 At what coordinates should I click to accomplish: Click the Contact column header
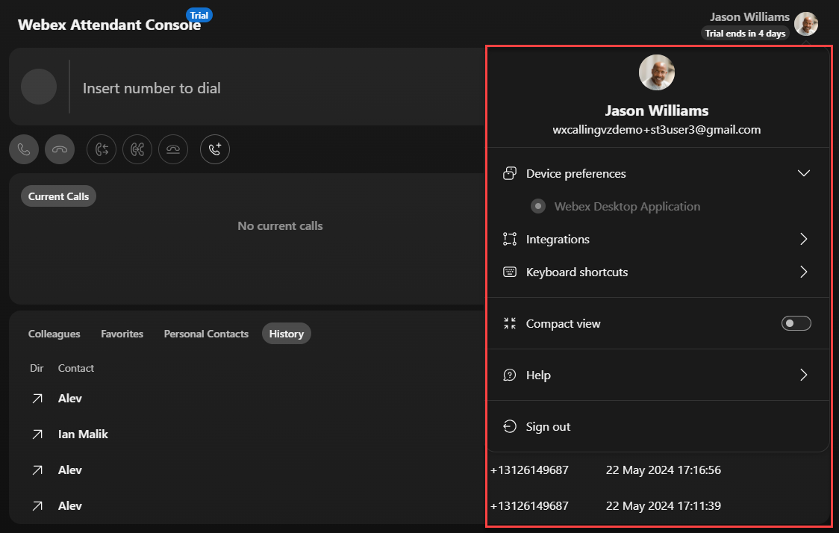(76, 368)
